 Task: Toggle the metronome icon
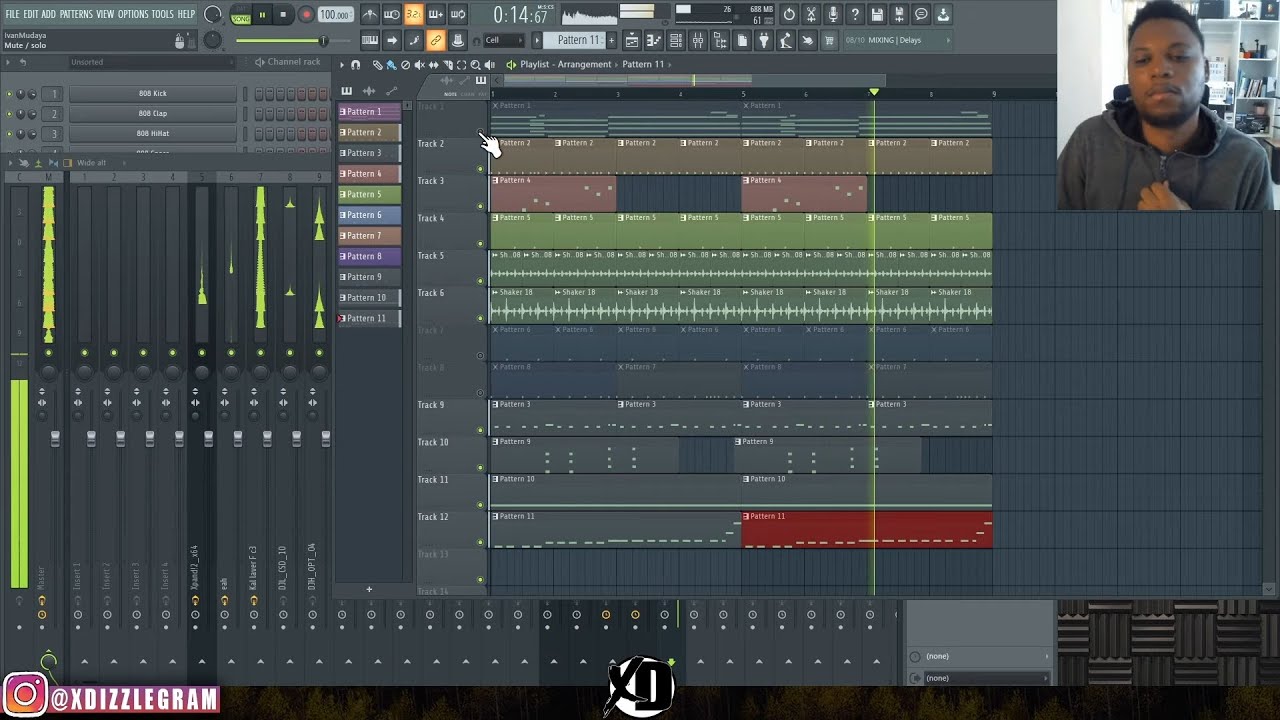click(370, 15)
